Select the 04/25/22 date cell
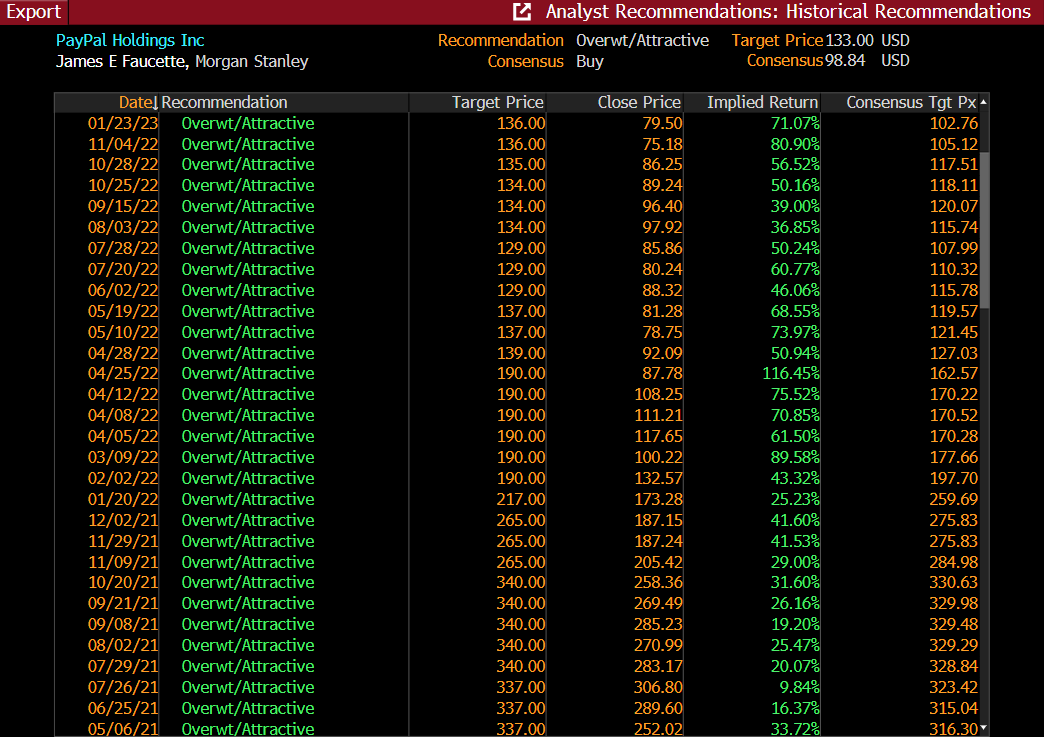Viewport: 1044px width, 737px height. [x=123, y=374]
